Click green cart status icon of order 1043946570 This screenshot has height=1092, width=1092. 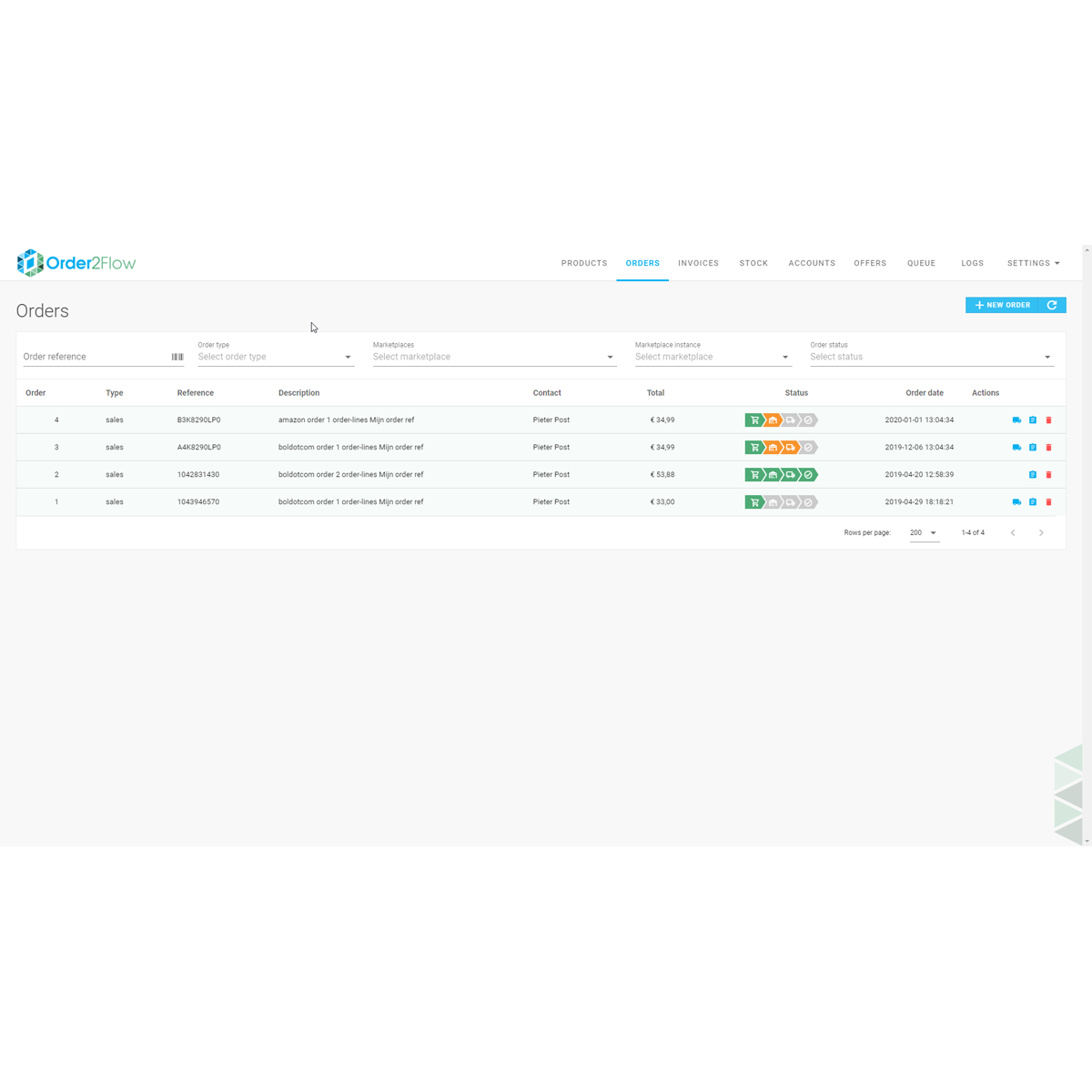pos(754,502)
